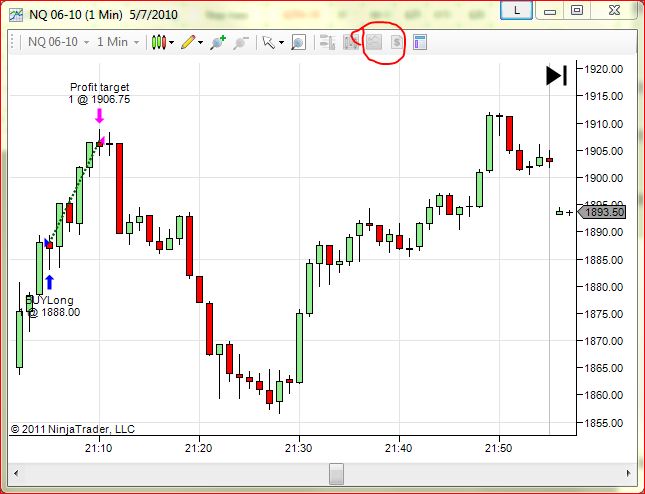The image size is (645, 494).
Task: Open the indicators toolbar icon
Action: pos(351,42)
